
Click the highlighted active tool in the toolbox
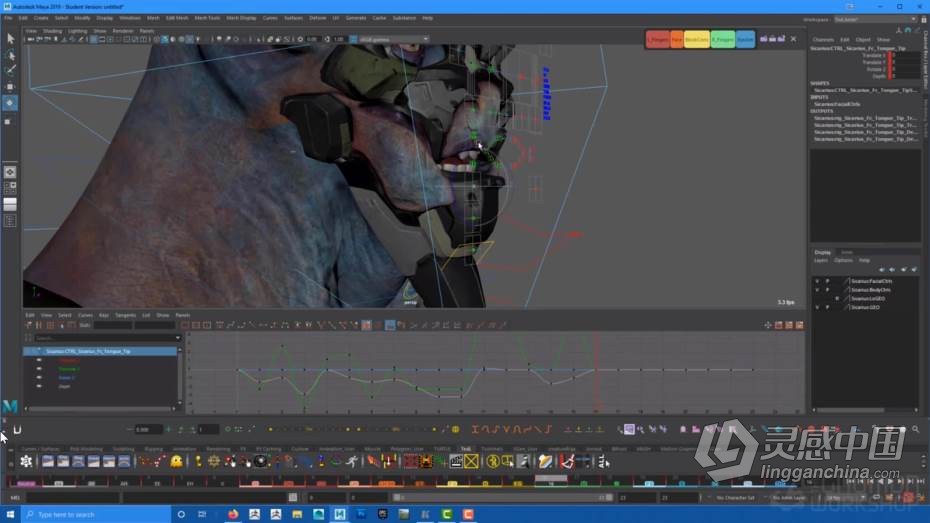coord(10,103)
